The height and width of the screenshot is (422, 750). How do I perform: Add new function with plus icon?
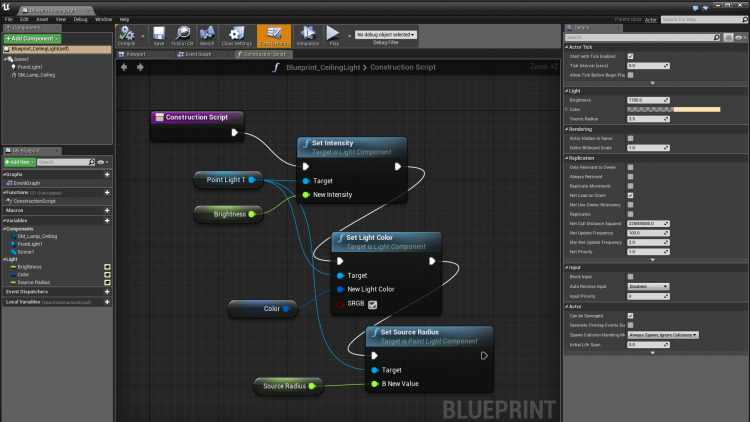107,192
